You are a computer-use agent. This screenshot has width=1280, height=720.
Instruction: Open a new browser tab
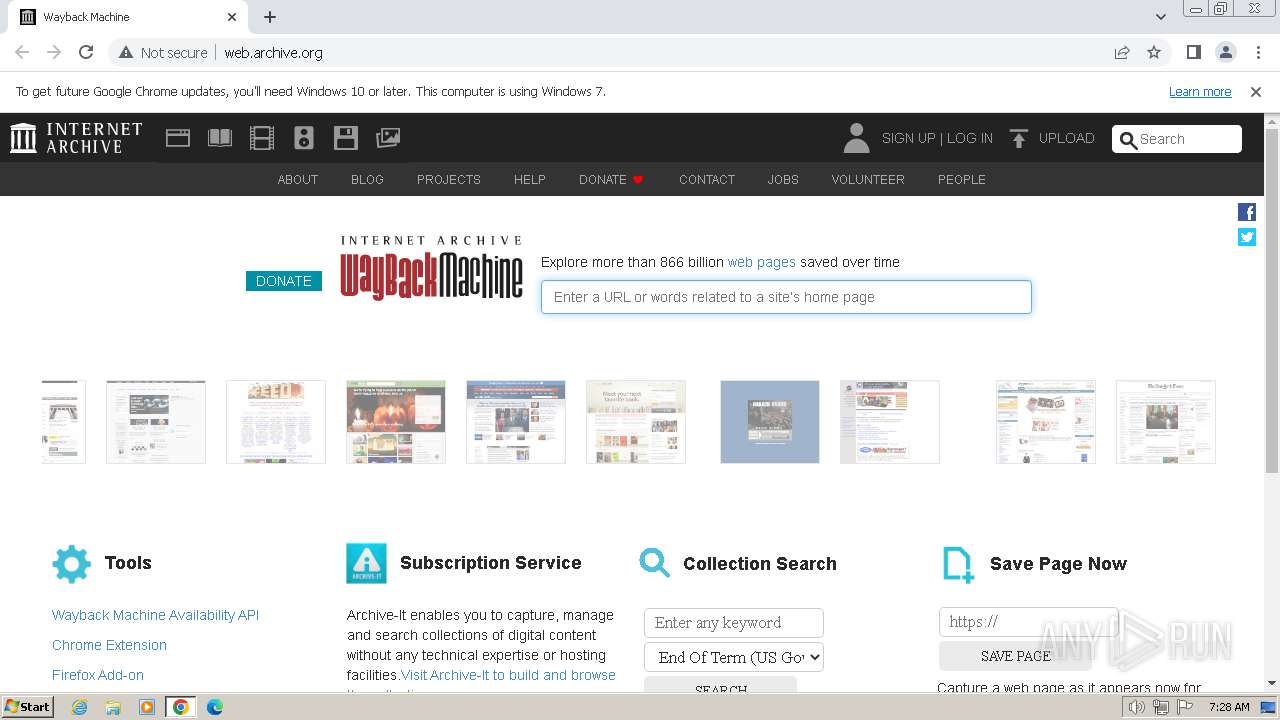(270, 17)
